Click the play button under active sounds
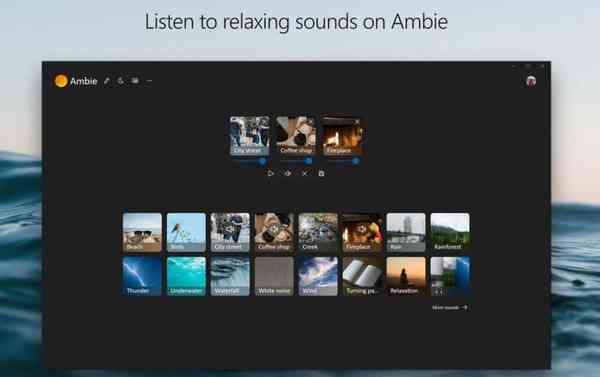 click(271, 173)
